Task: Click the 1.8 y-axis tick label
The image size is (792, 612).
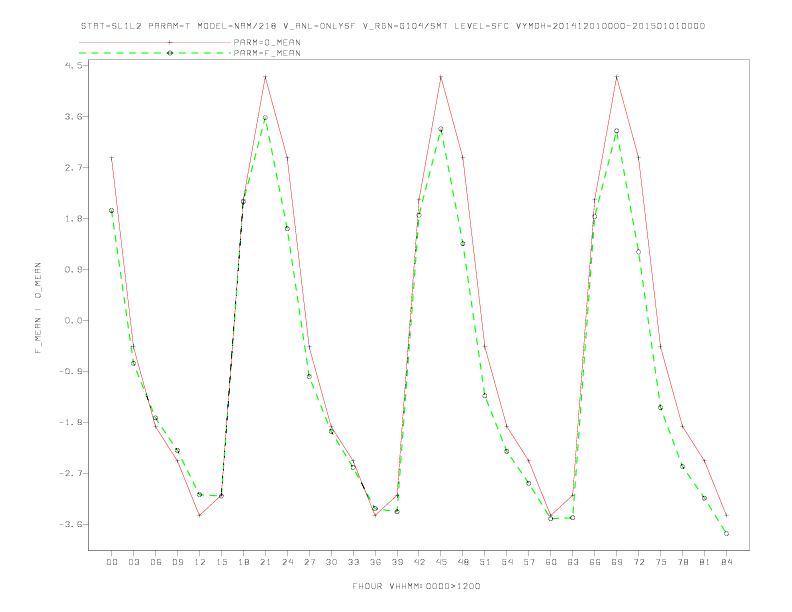Action: point(74,219)
